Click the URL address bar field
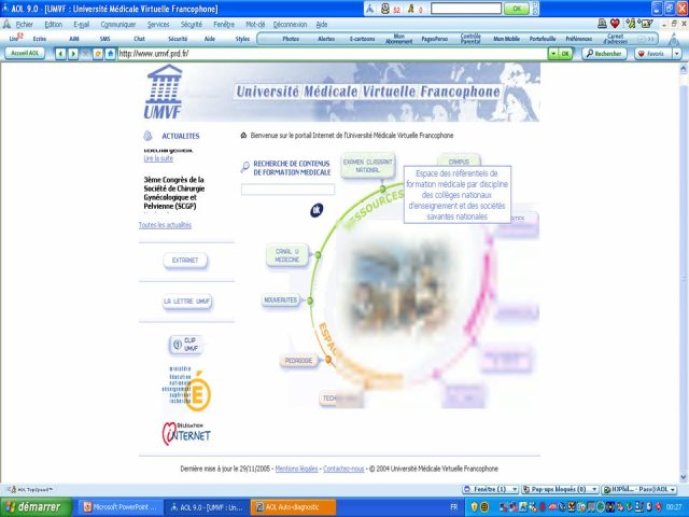Screen dimensions: 689x517 [x=332, y=54]
